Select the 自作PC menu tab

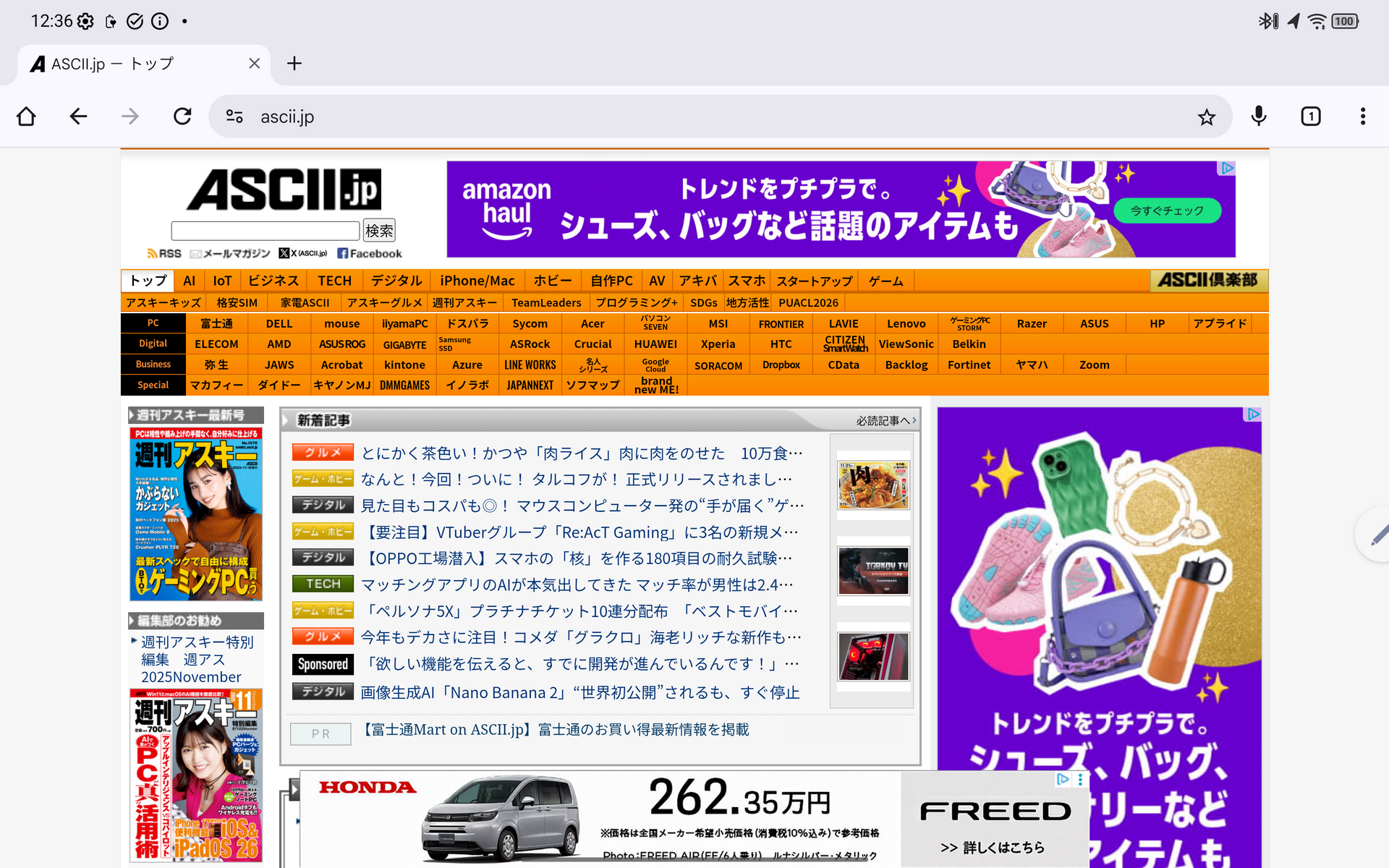(611, 281)
